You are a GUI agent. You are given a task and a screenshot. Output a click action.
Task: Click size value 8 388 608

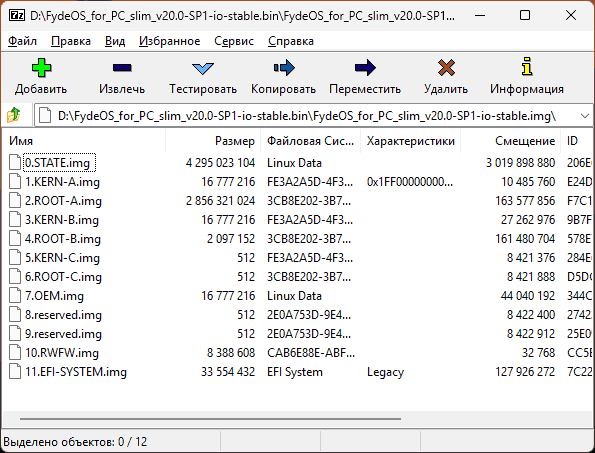click(231, 352)
